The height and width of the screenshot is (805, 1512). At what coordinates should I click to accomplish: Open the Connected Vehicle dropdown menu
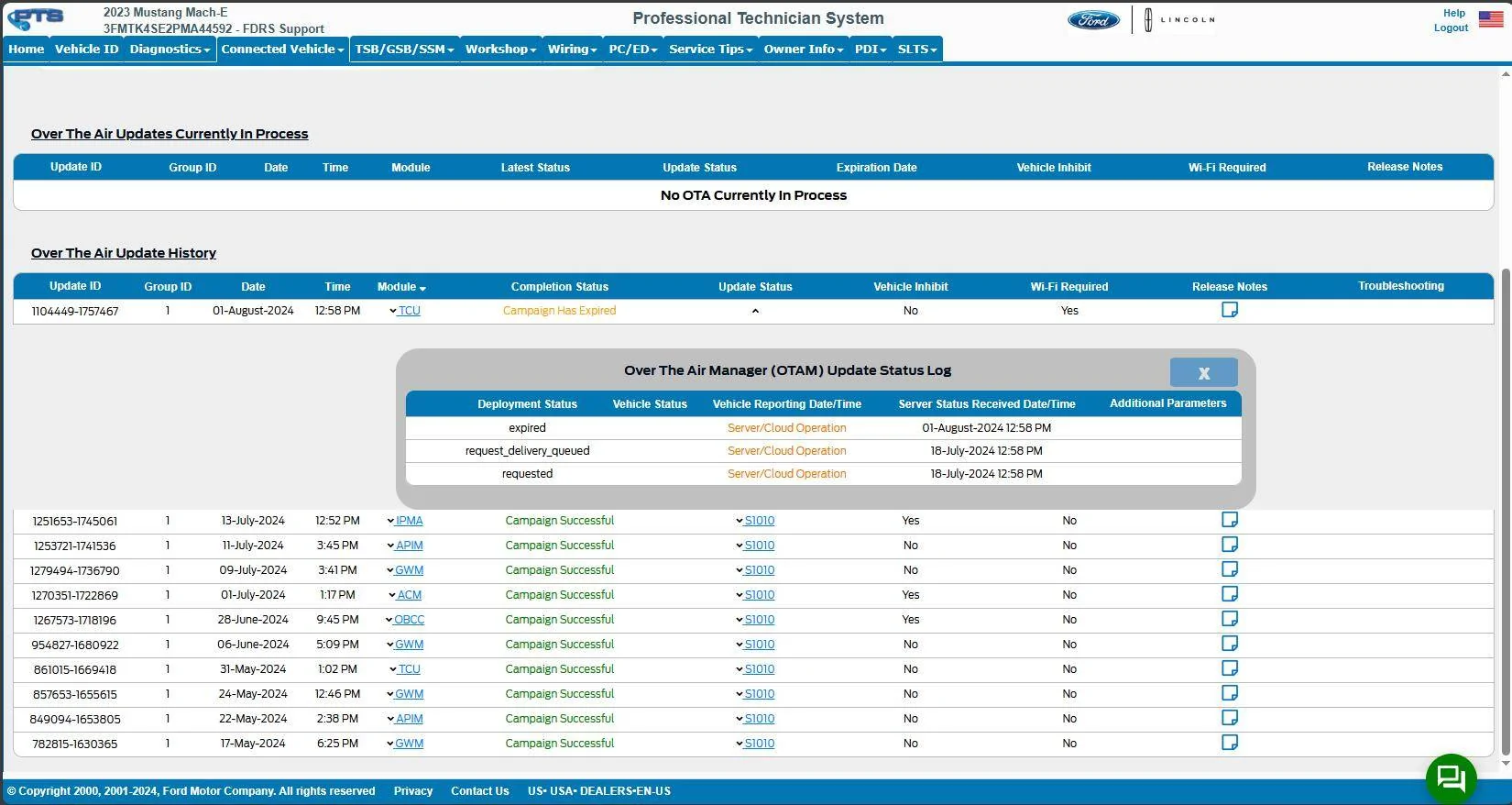pyautogui.click(x=282, y=50)
